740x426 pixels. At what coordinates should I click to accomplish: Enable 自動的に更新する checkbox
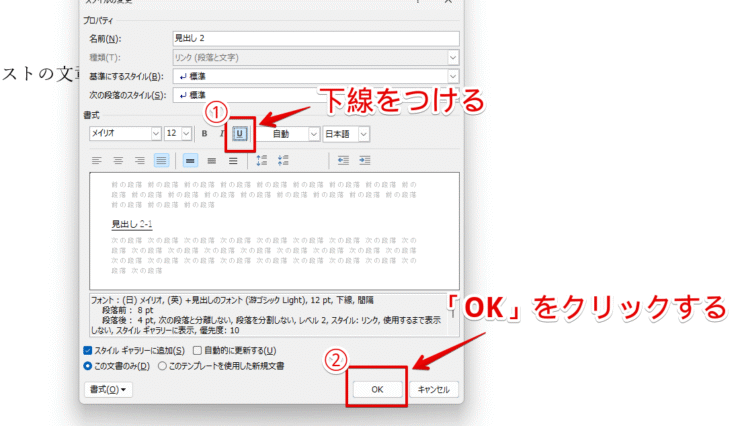coord(197,351)
